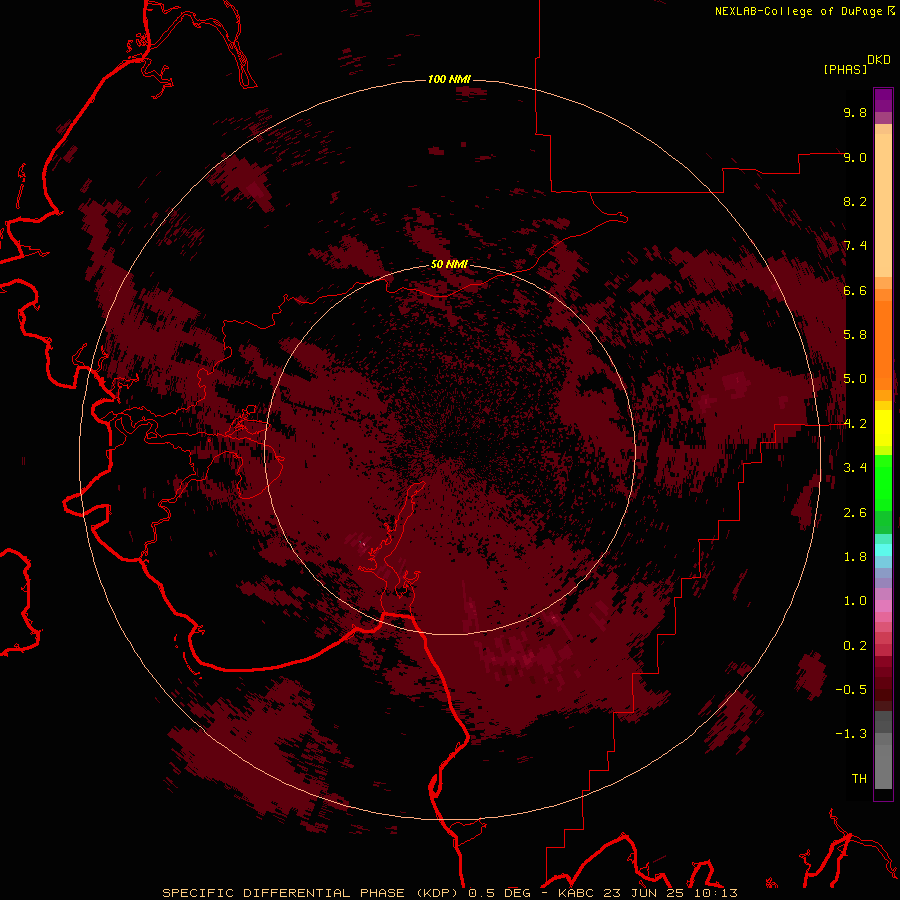Click the 50 NMI range ring label
The height and width of the screenshot is (900, 900).
coord(449,264)
